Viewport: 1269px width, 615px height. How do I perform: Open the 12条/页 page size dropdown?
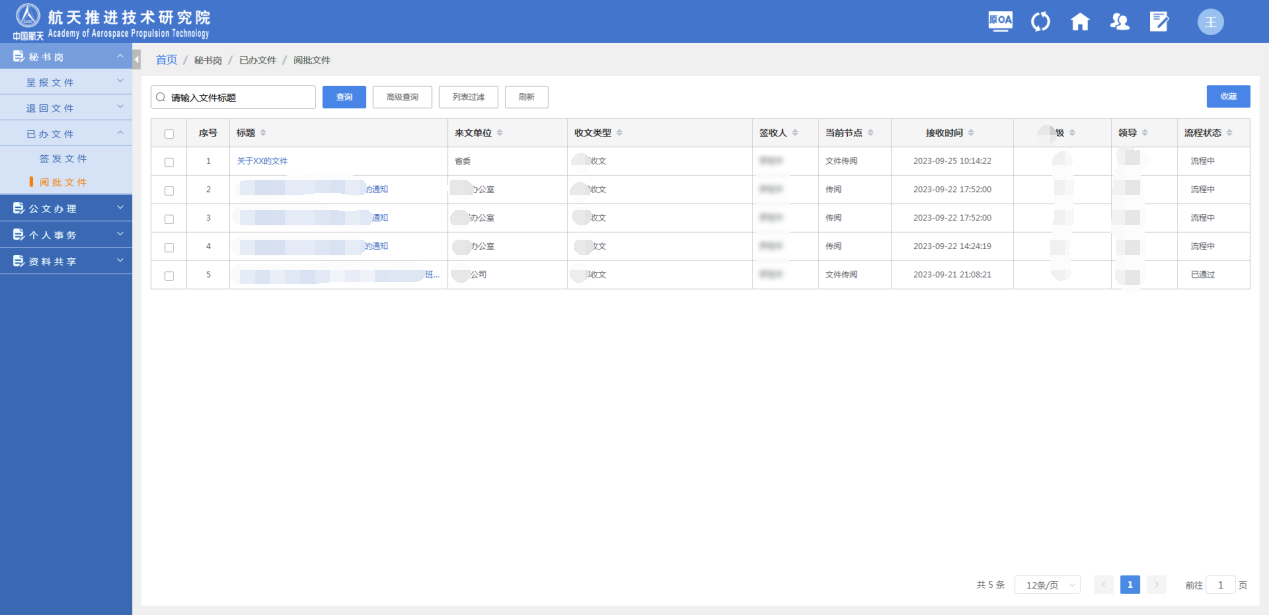click(1047, 585)
